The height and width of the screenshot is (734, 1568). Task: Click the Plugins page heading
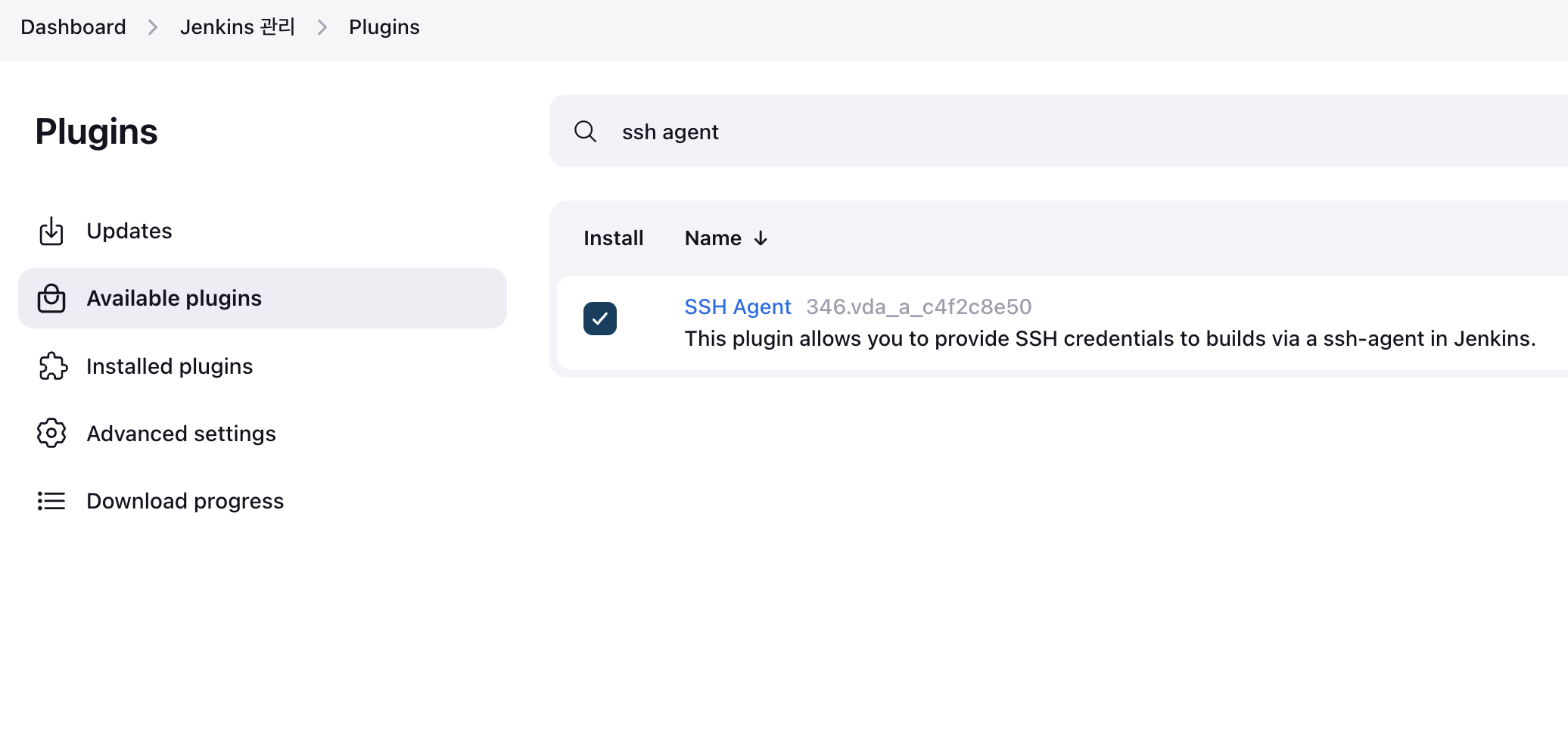(x=97, y=132)
